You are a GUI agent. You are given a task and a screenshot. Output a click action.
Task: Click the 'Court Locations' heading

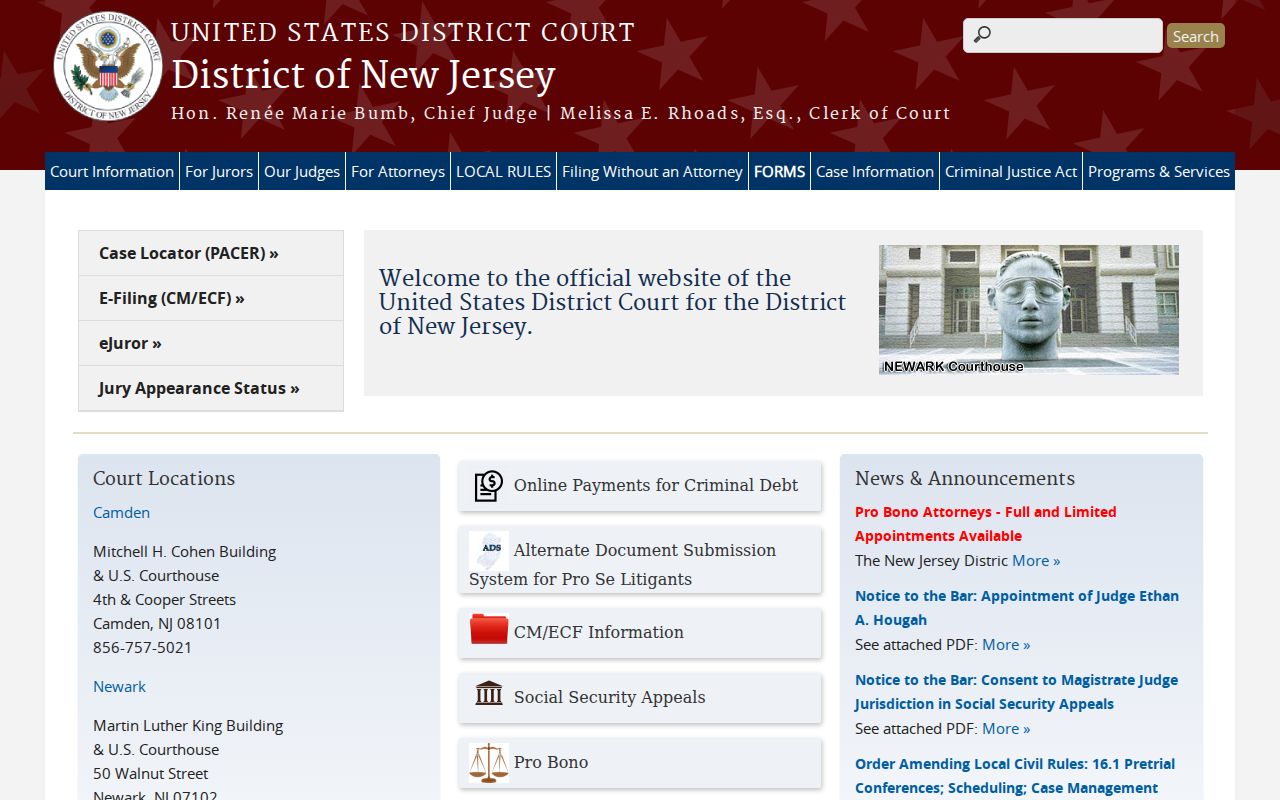(x=164, y=478)
